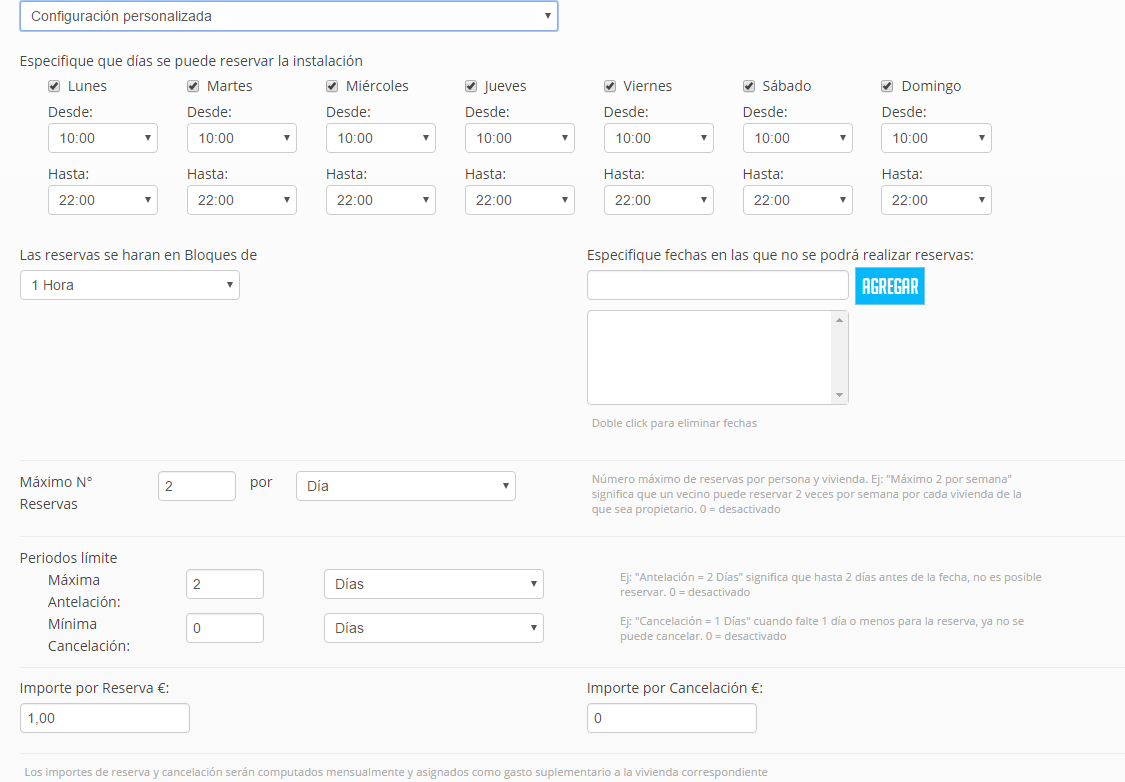Click the Importe por Reserva field
The width and height of the screenshot is (1125, 782).
(104, 718)
